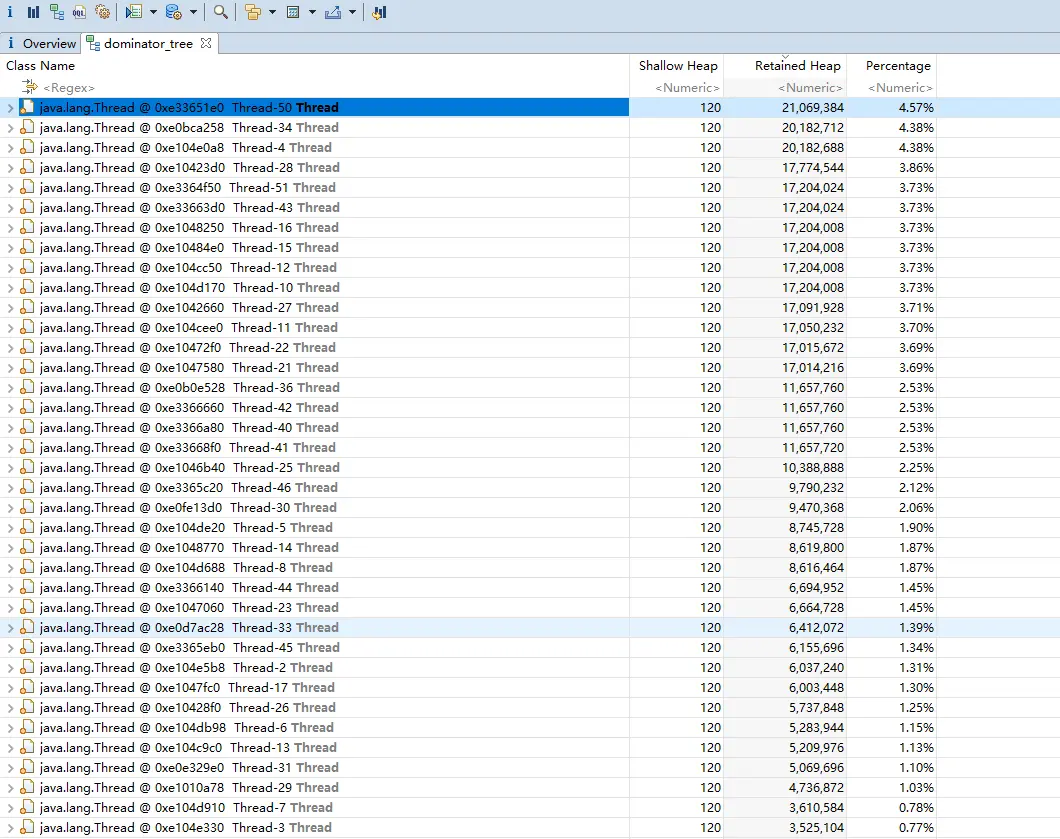Image resolution: width=1060 pixels, height=839 pixels.
Task: Open the Dominator Tree toolbar icon
Action: pyautogui.click(x=56, y=12)
